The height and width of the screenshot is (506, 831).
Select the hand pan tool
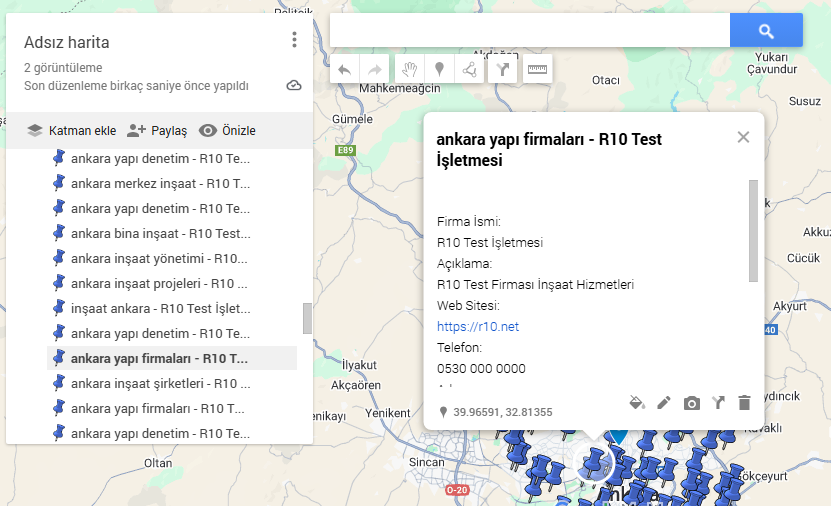(x=409, y=69)
